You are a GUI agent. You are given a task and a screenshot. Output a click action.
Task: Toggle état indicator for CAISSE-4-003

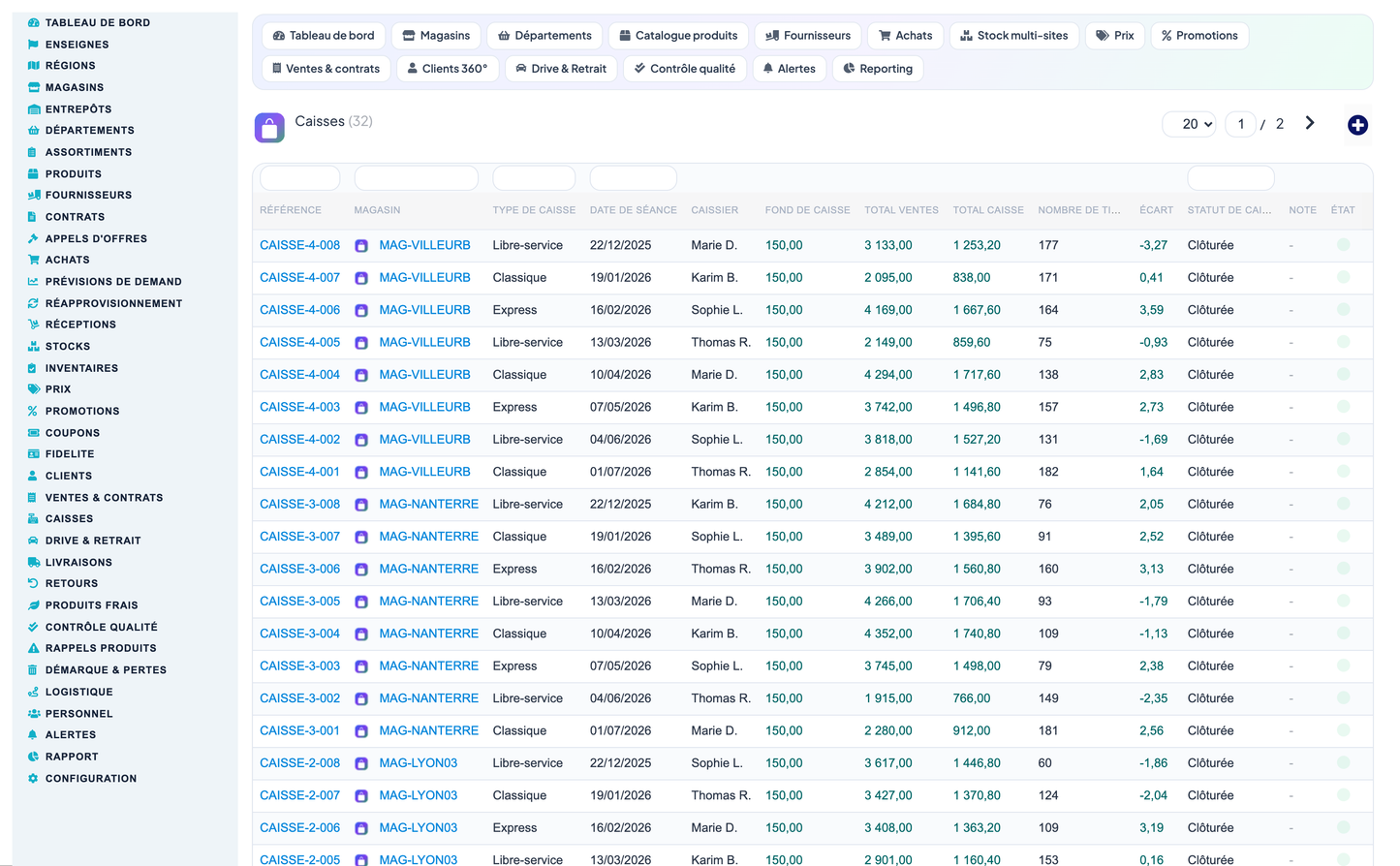(1343, 407)
